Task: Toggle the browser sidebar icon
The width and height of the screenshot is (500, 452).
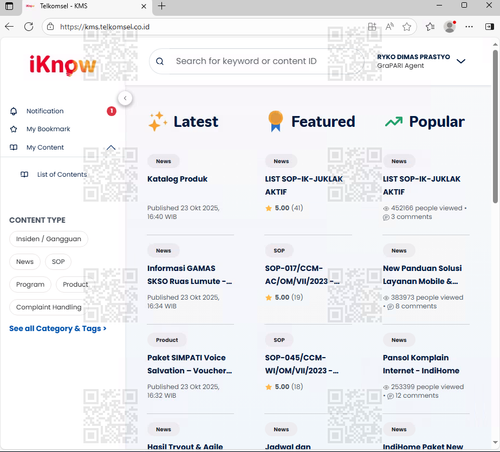Action: (x=489, y=27)
